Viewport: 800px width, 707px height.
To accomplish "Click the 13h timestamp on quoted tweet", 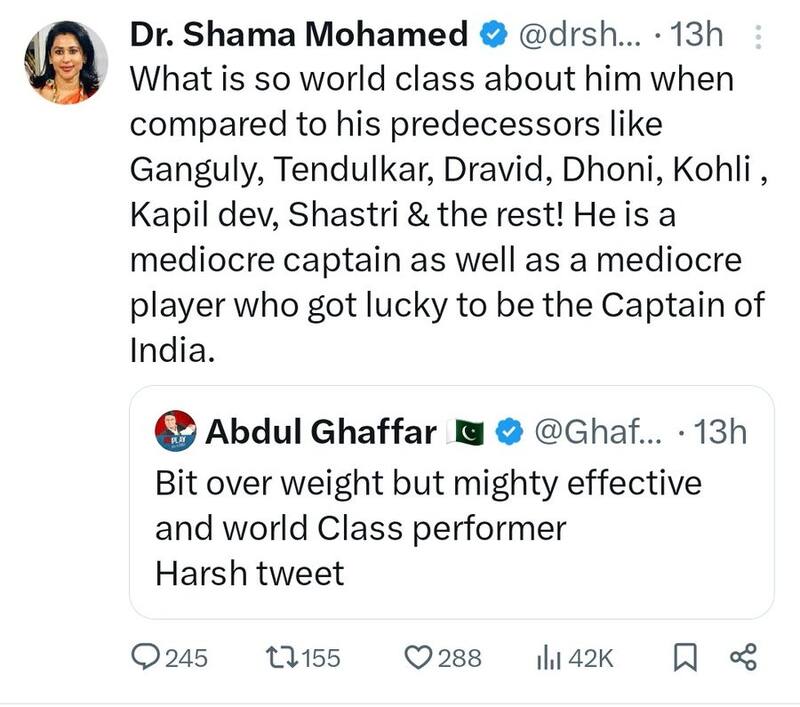I will 720,432.
